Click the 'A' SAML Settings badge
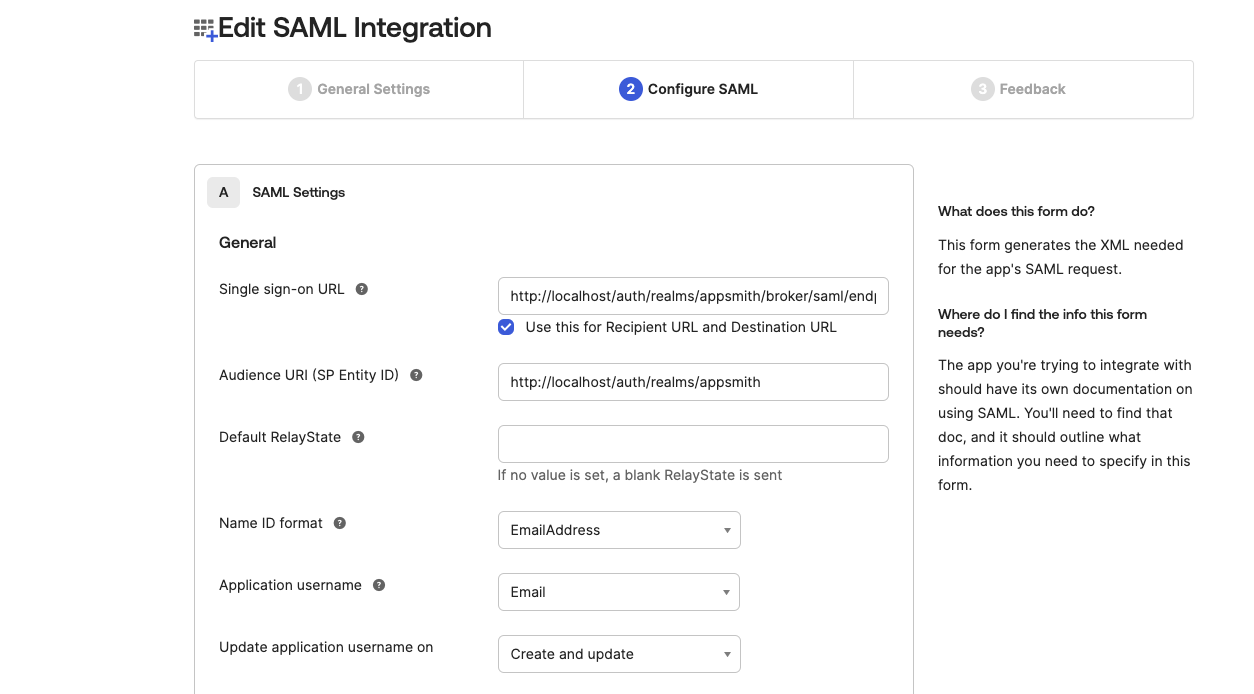The image size is (1254, 694). coord(223,192)
